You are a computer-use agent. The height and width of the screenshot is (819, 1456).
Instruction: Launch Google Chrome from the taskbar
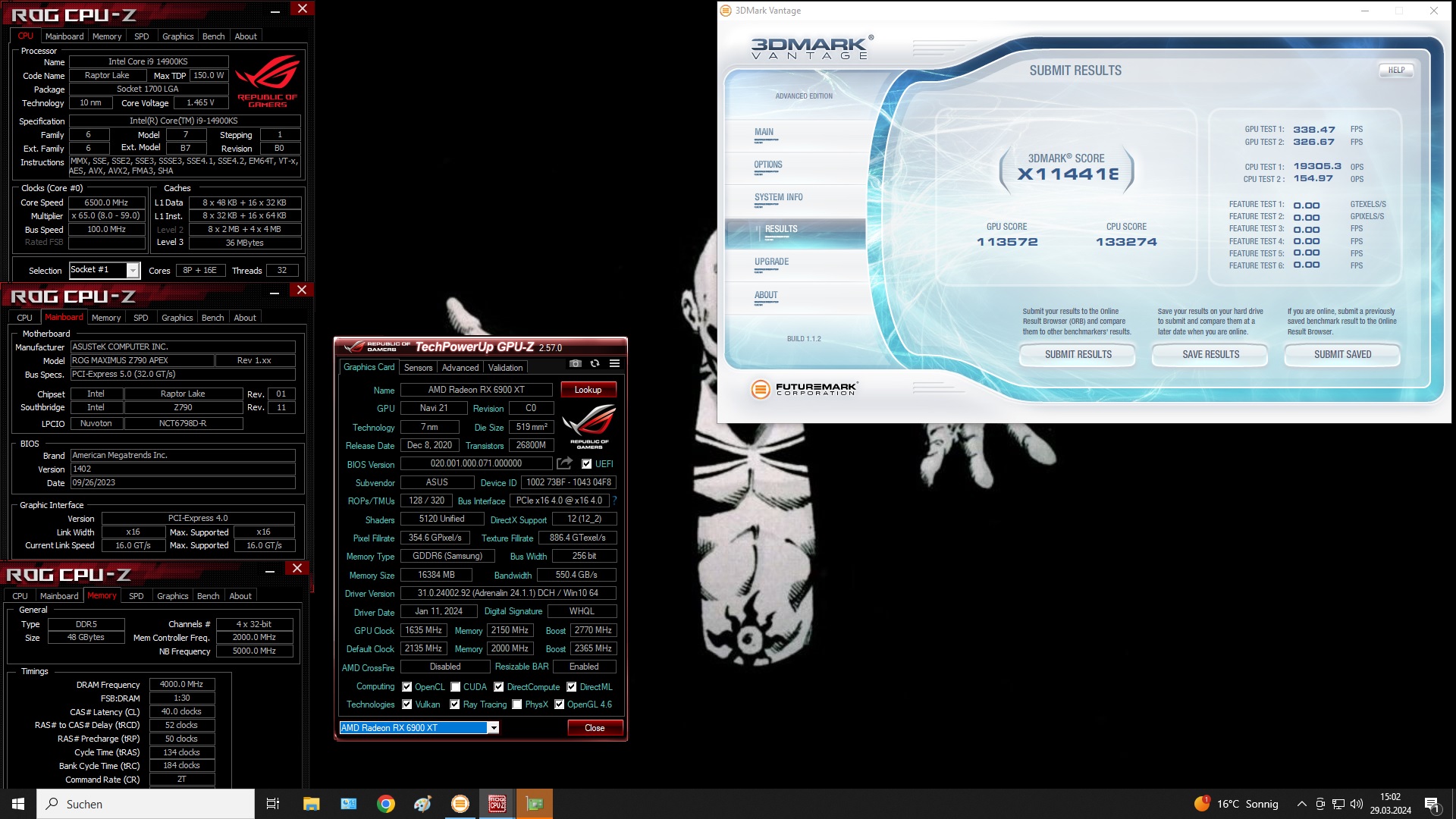[x=385, y=804]
